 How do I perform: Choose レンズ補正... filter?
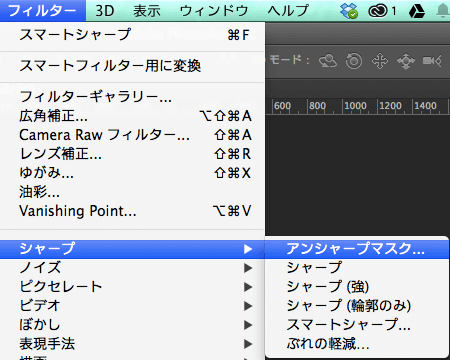(x=133, y=154)
